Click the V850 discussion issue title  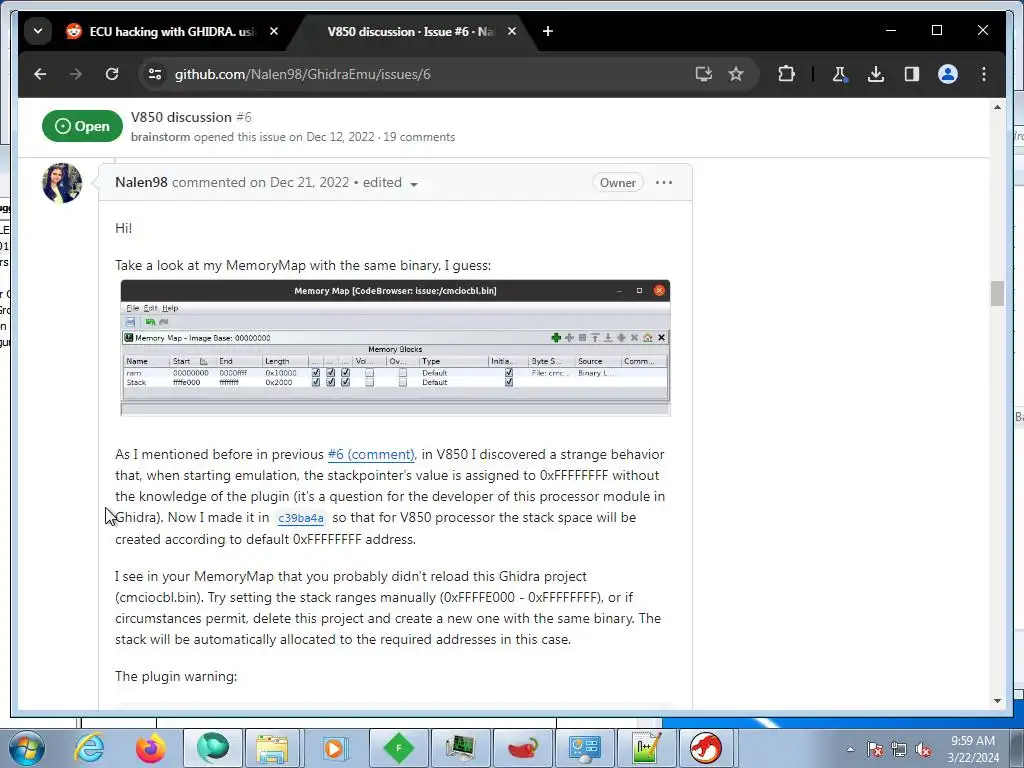click(181, 118)
